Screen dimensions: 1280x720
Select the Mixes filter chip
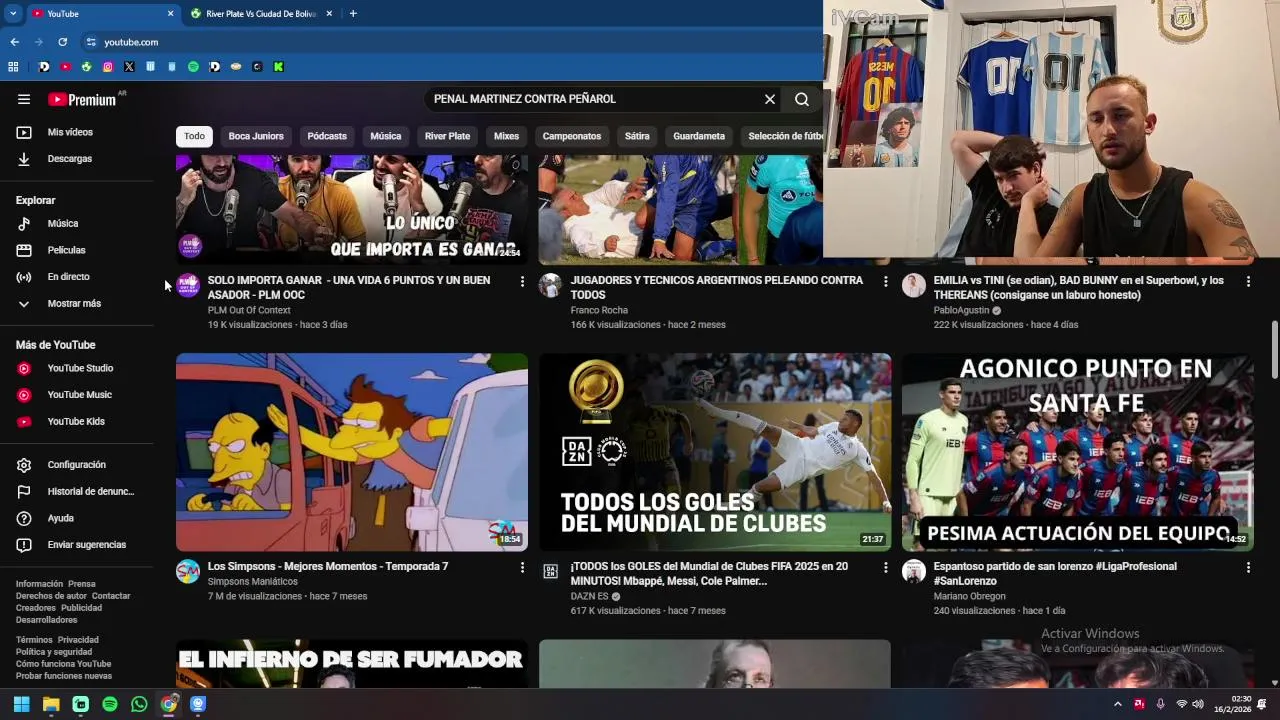(506, 136)
